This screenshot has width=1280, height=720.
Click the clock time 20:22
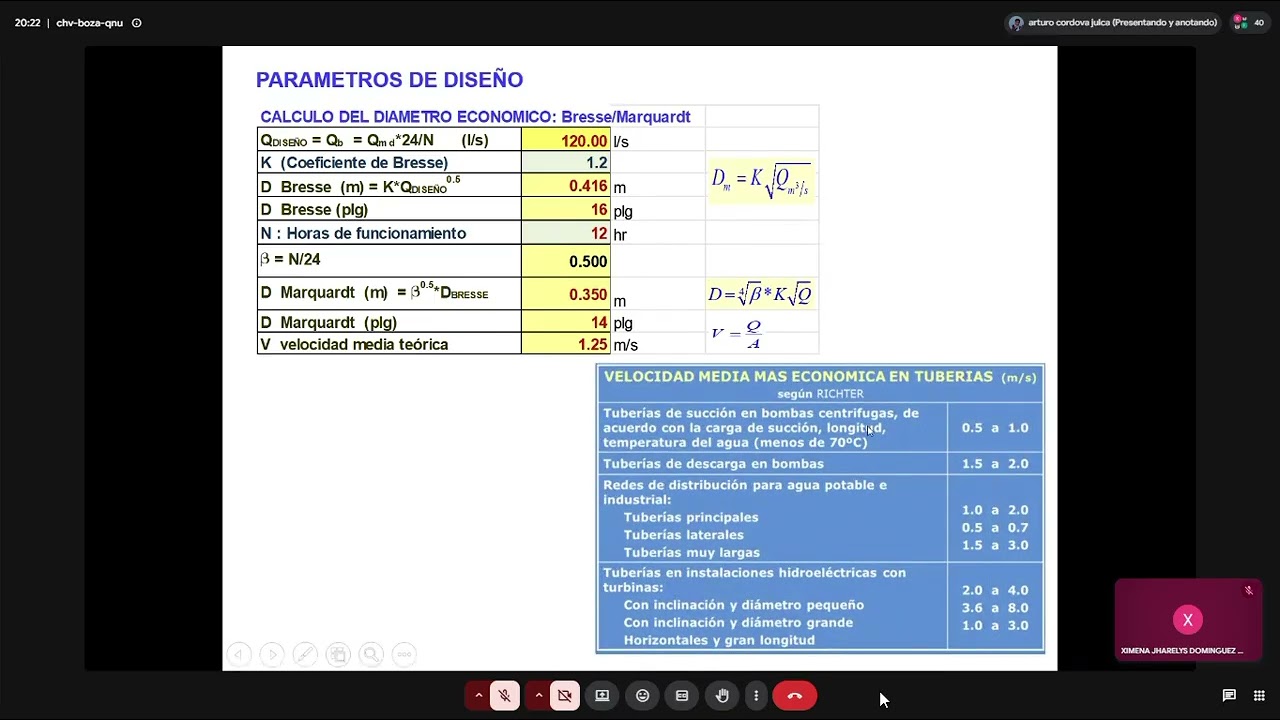pos(28,23)
